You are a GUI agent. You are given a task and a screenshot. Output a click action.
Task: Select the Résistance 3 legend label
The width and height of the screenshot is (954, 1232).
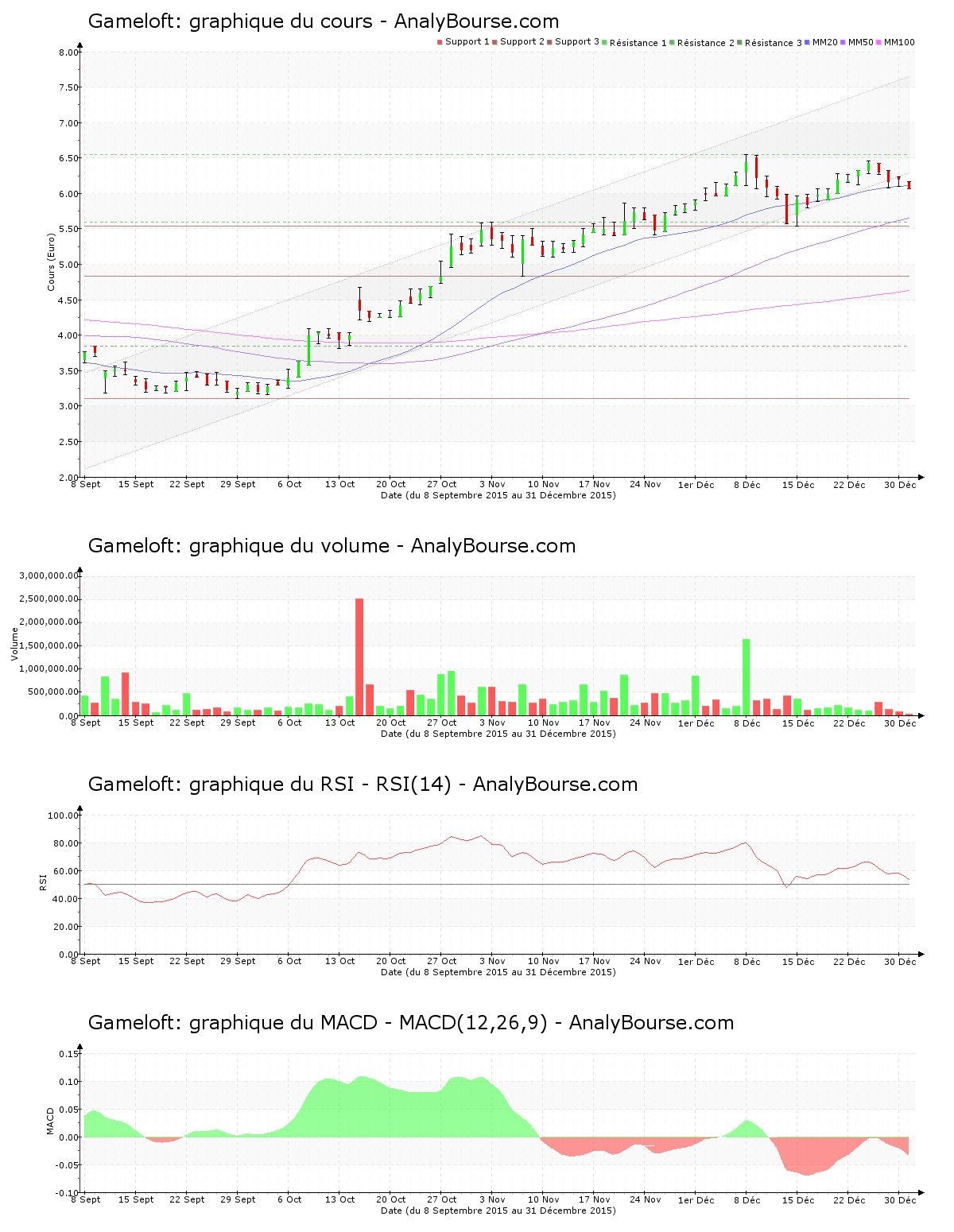(774, 43)
